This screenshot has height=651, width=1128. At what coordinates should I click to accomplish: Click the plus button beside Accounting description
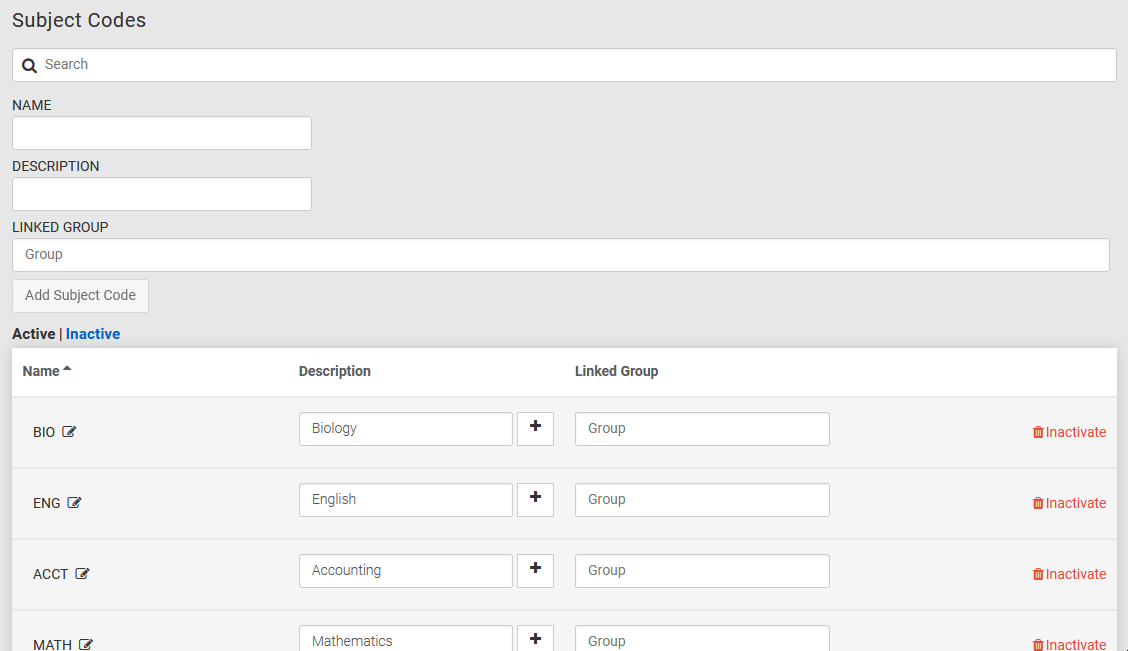535,570
